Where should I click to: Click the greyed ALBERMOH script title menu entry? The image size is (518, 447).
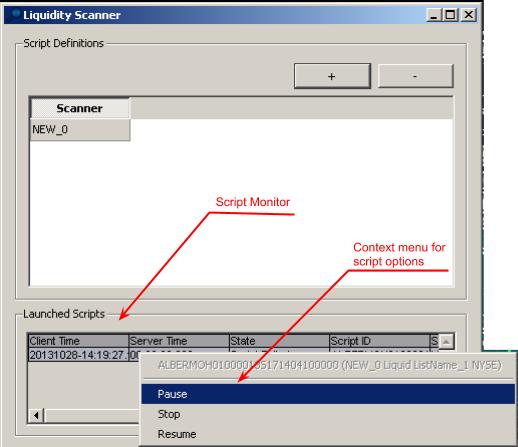point(329,365)
